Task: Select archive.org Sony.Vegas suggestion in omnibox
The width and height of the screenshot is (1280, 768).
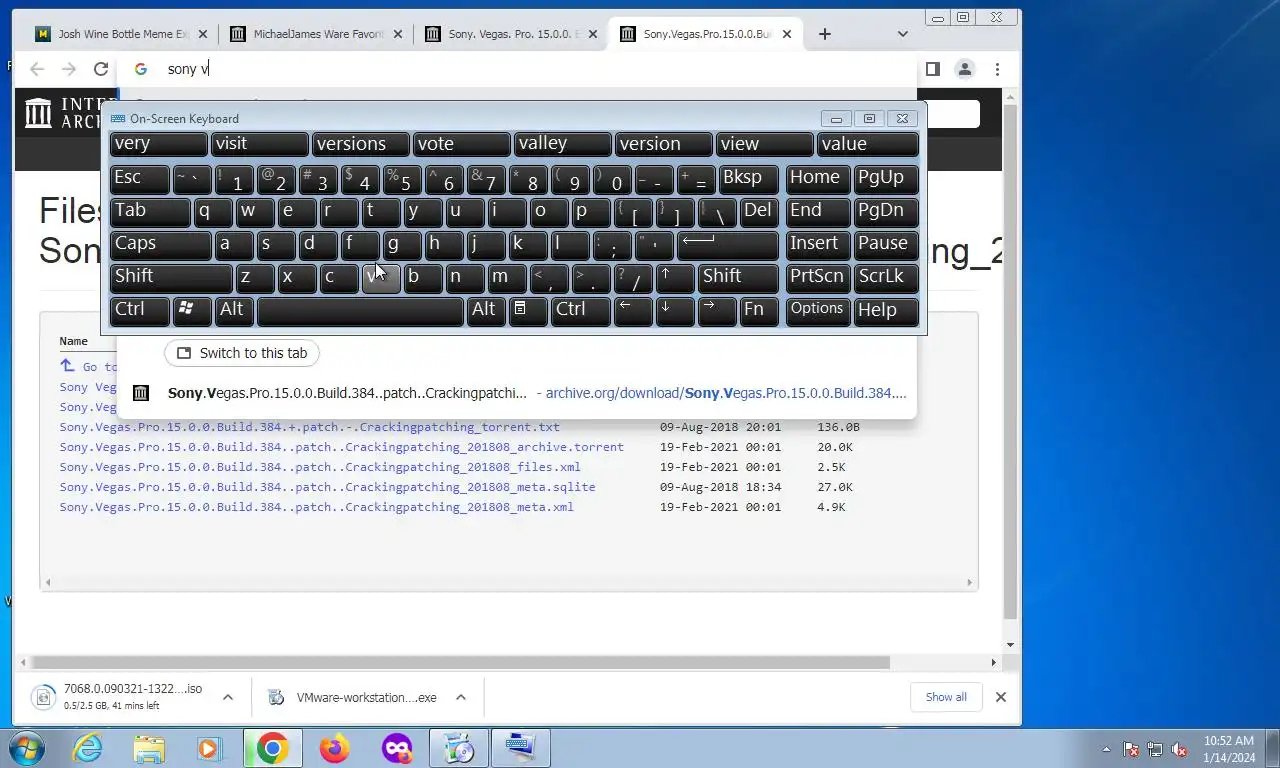Action: [516, 393]
